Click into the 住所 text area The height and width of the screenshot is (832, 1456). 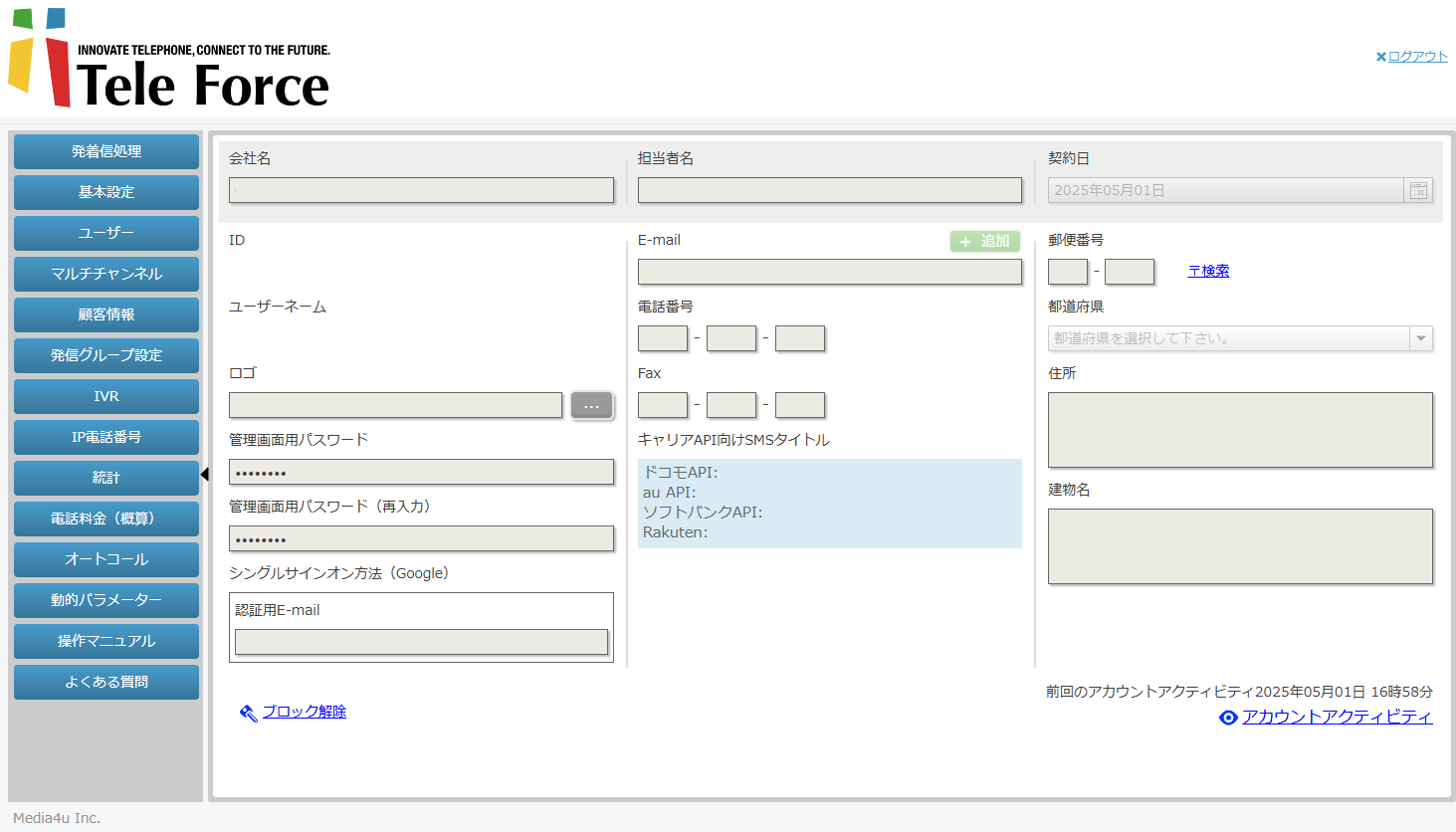coord(1240,430)
